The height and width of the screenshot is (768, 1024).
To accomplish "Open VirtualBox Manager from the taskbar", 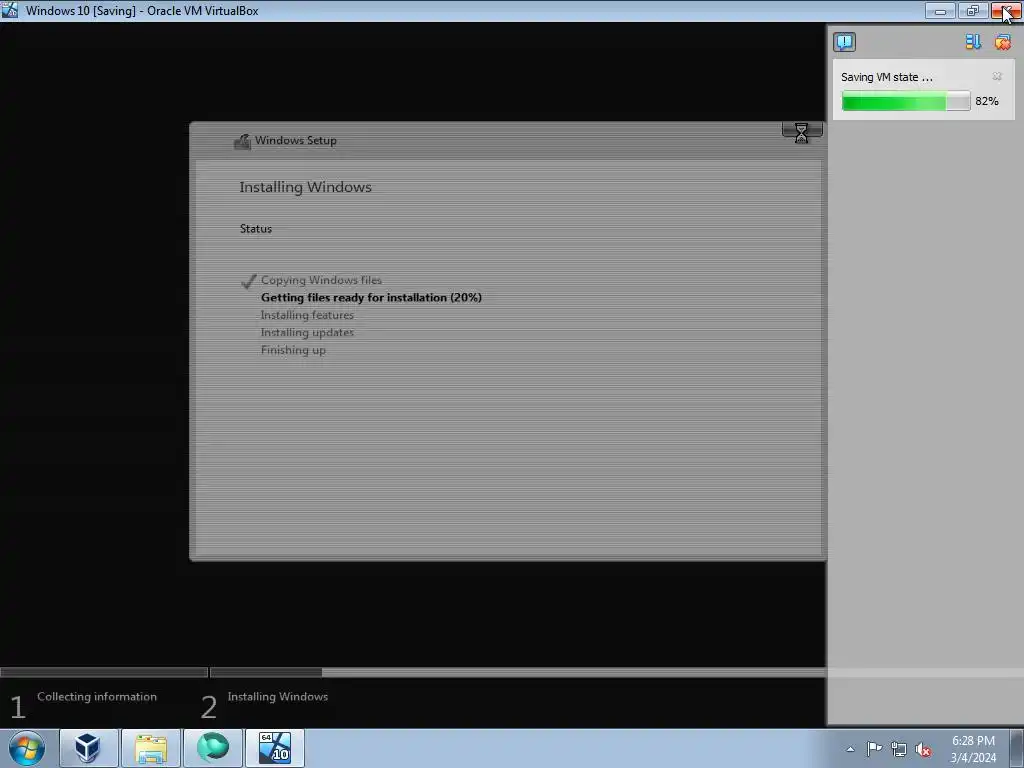I will (x=89, y=748).
